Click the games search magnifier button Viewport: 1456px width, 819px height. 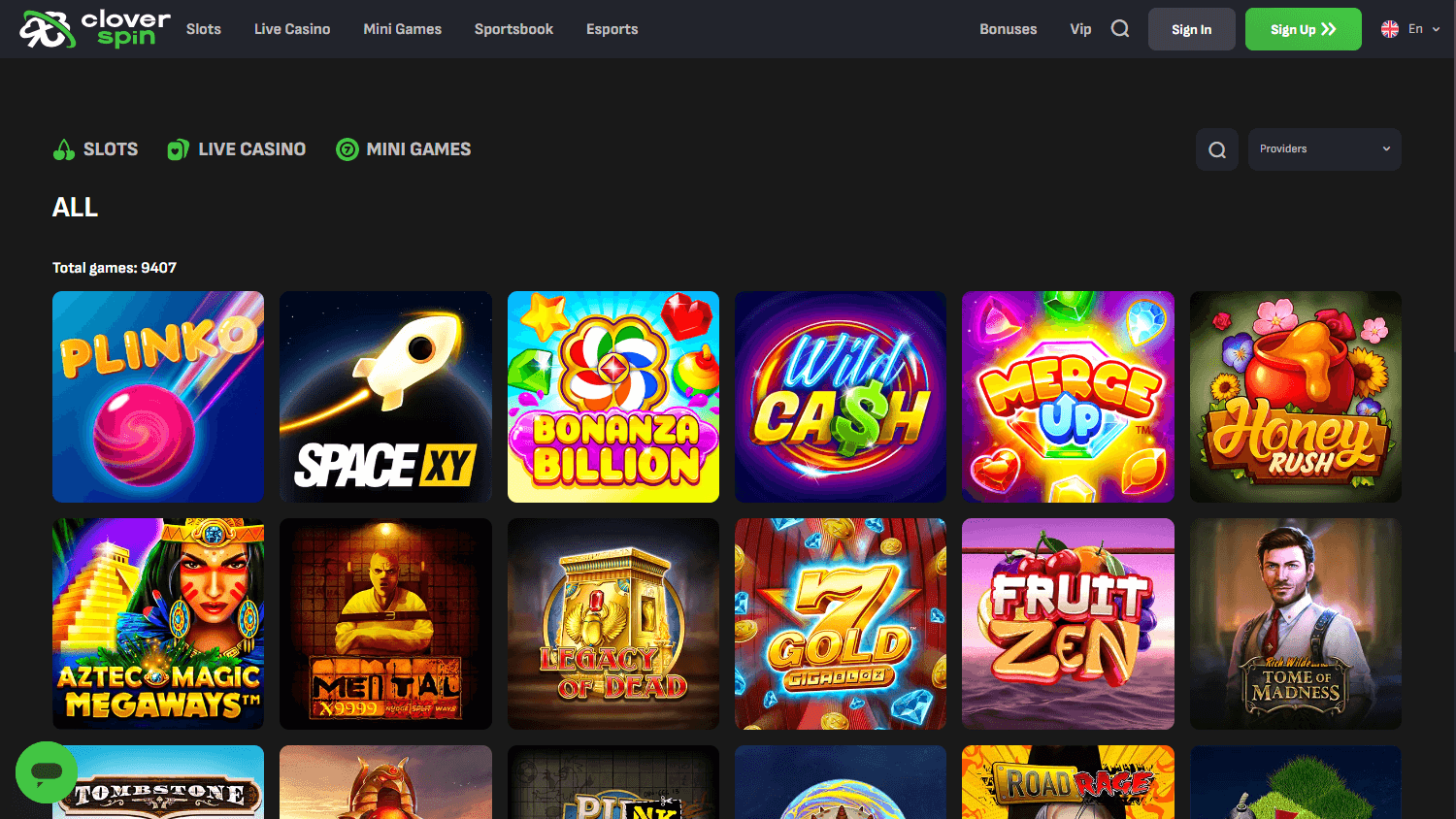[1217, 149]
